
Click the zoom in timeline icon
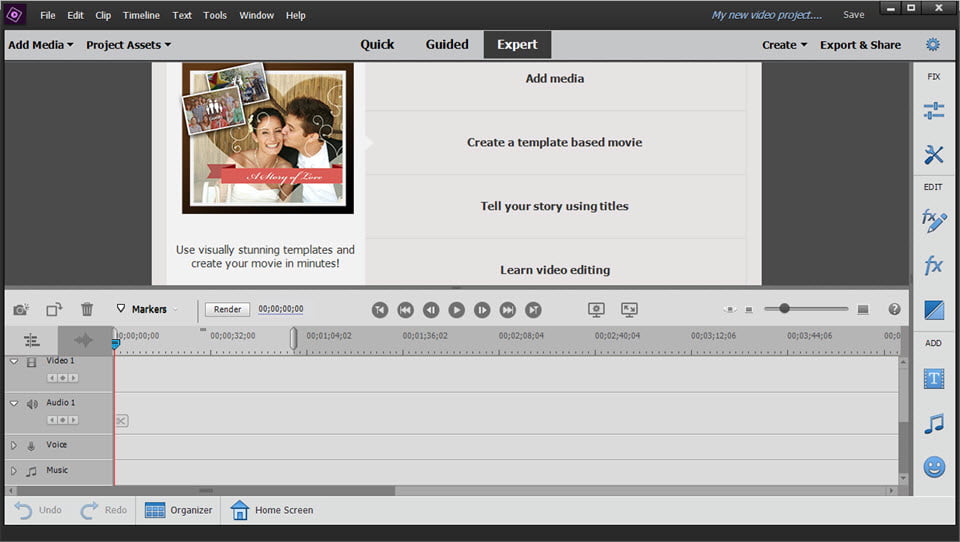point(863,309)
